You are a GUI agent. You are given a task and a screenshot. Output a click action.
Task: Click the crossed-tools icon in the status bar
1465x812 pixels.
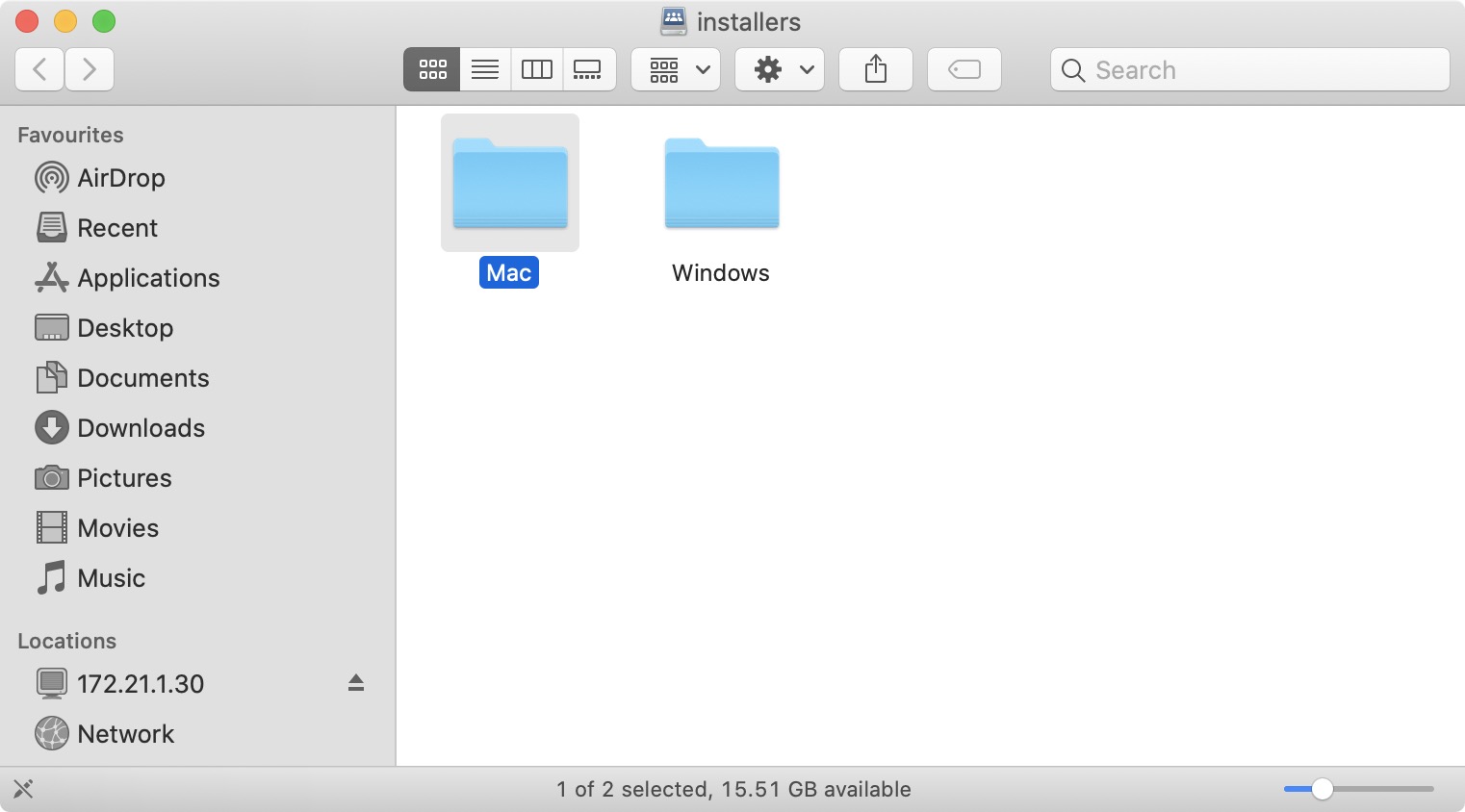coord(24,789)
